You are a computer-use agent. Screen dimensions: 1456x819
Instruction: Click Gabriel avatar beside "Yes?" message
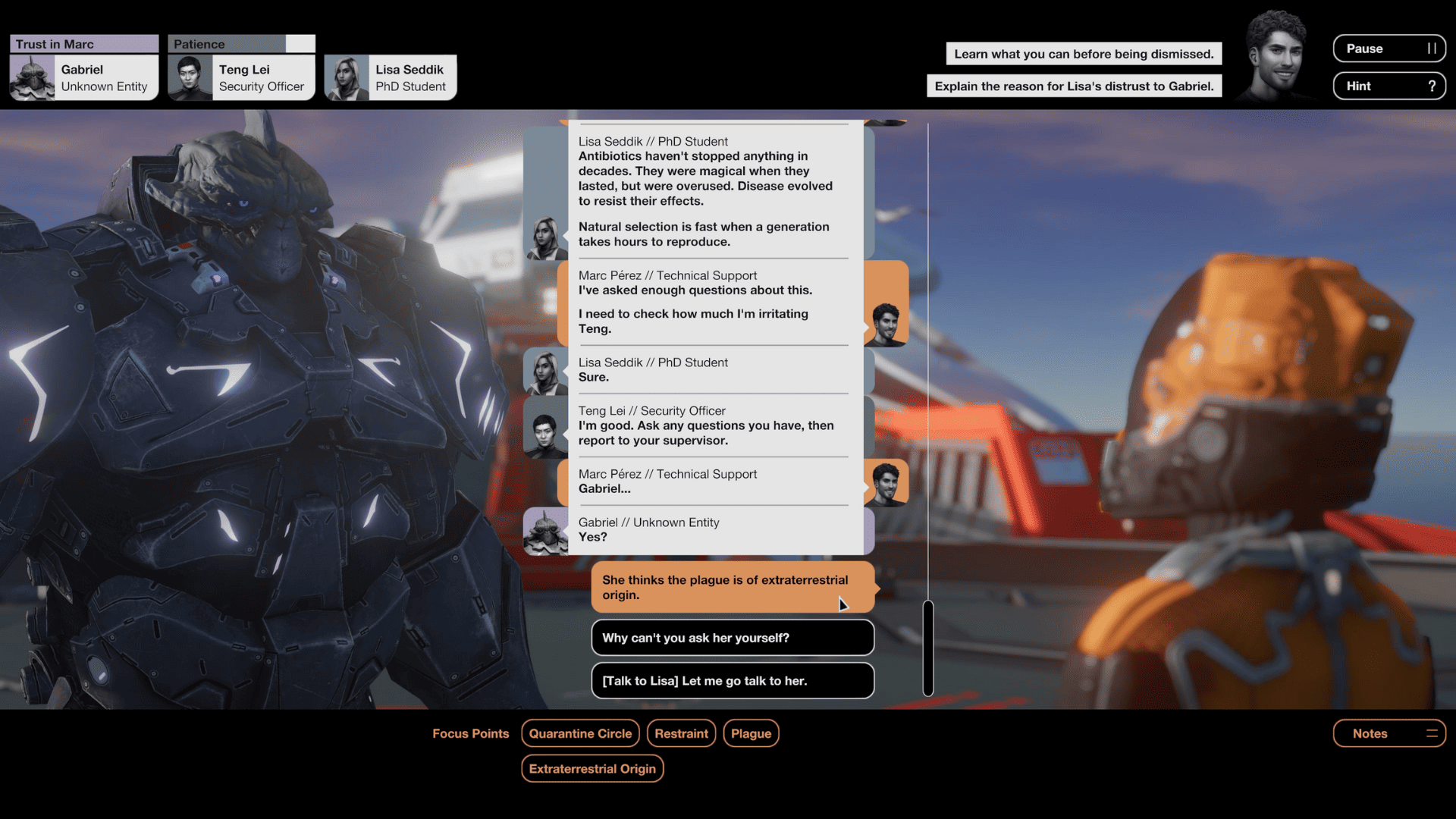(x=545, y=532)
